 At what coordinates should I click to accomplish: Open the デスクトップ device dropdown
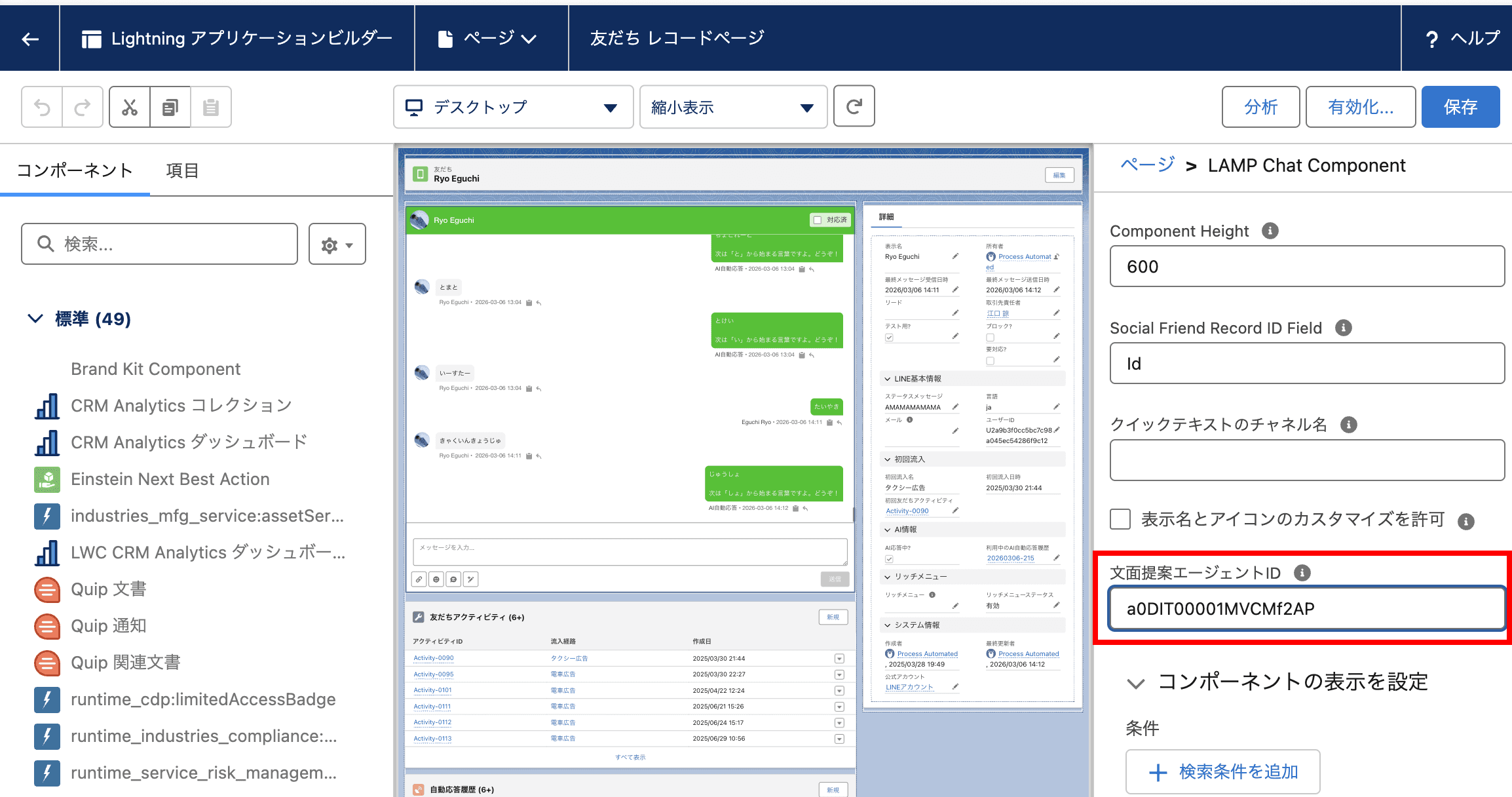(514, 107)
